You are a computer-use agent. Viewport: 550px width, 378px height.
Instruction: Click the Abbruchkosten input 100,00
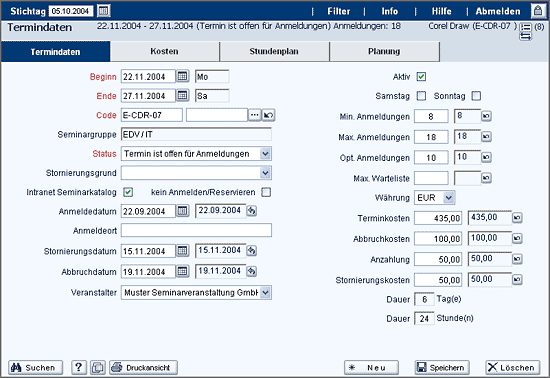438,239
